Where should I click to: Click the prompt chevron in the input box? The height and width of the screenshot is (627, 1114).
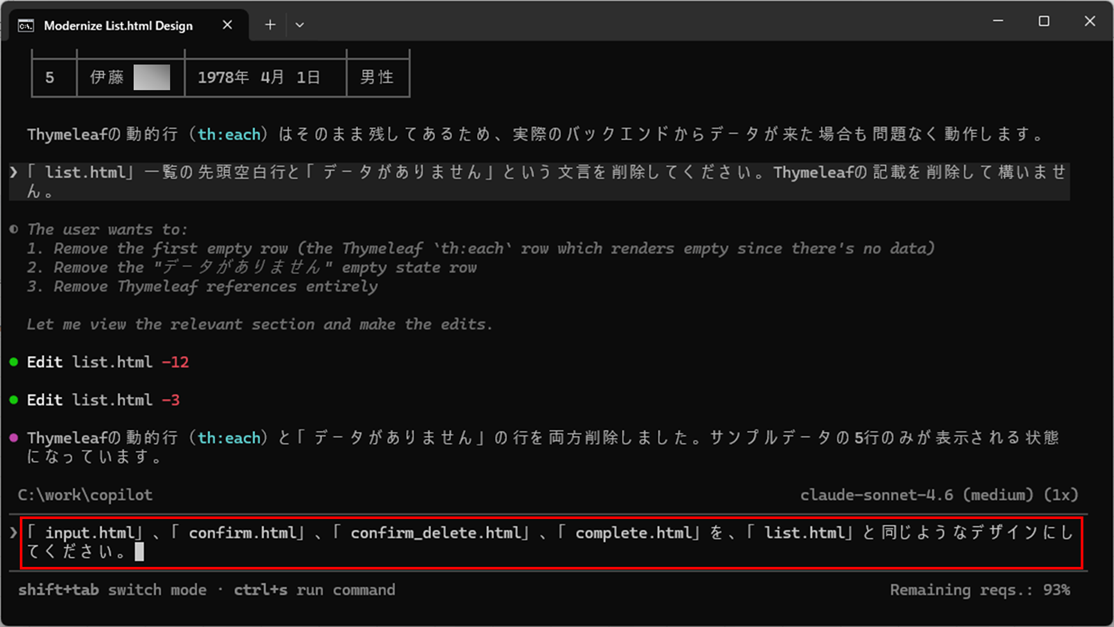[14, 533]
